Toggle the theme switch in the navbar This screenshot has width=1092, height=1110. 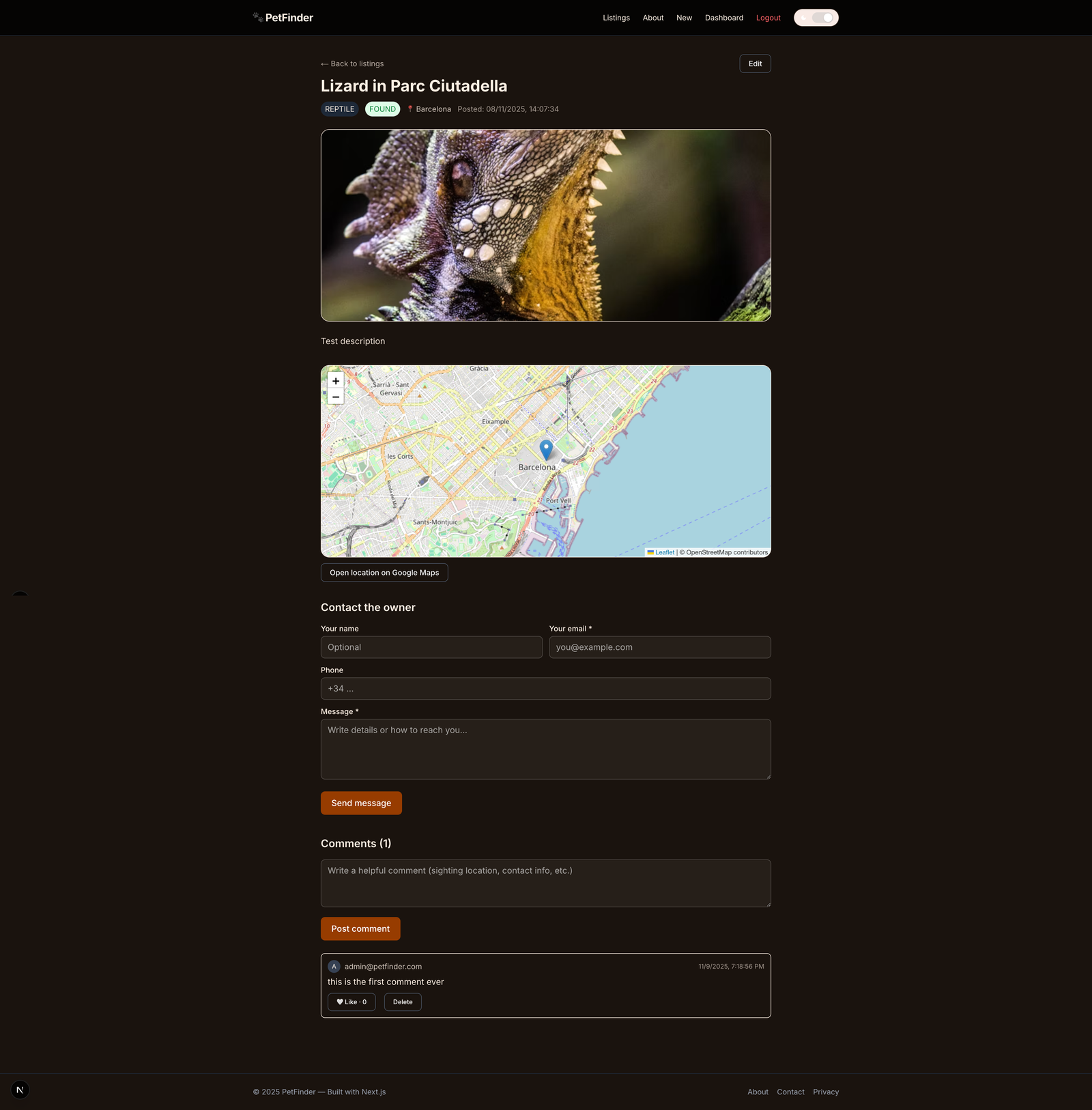(x=816, y=17)
